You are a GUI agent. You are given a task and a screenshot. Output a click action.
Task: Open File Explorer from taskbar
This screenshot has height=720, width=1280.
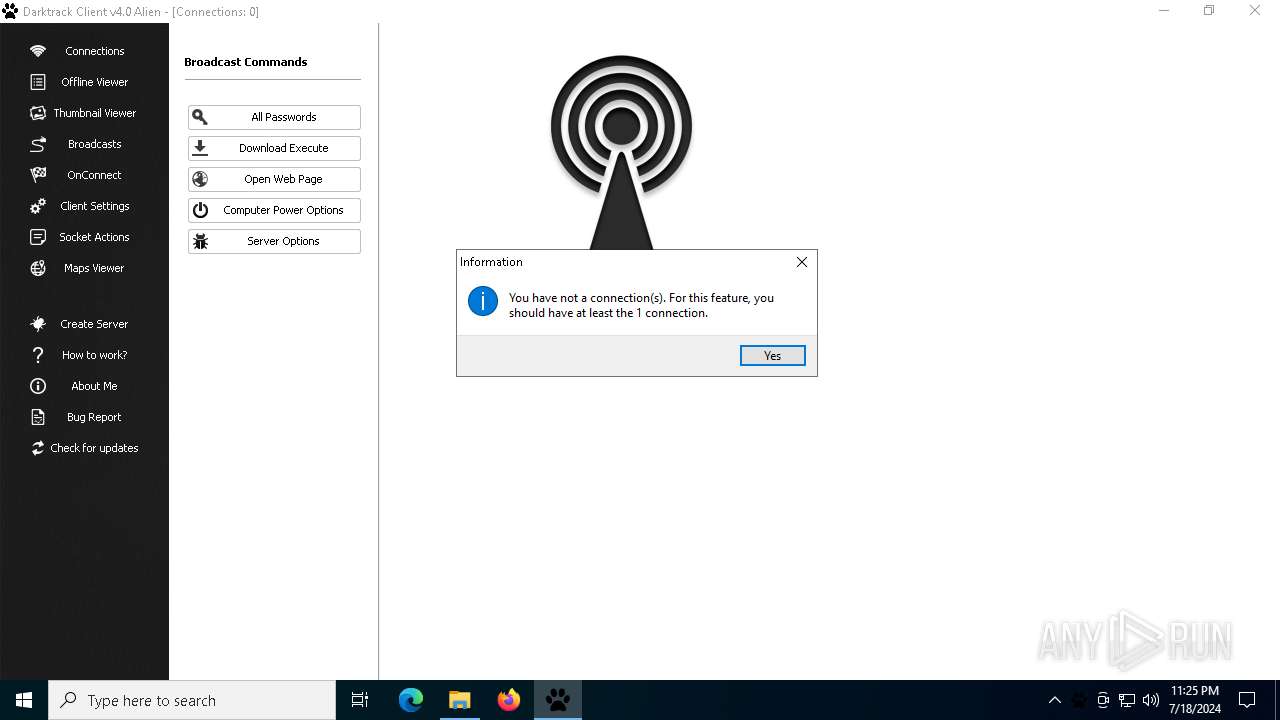[x=460, y=700]
